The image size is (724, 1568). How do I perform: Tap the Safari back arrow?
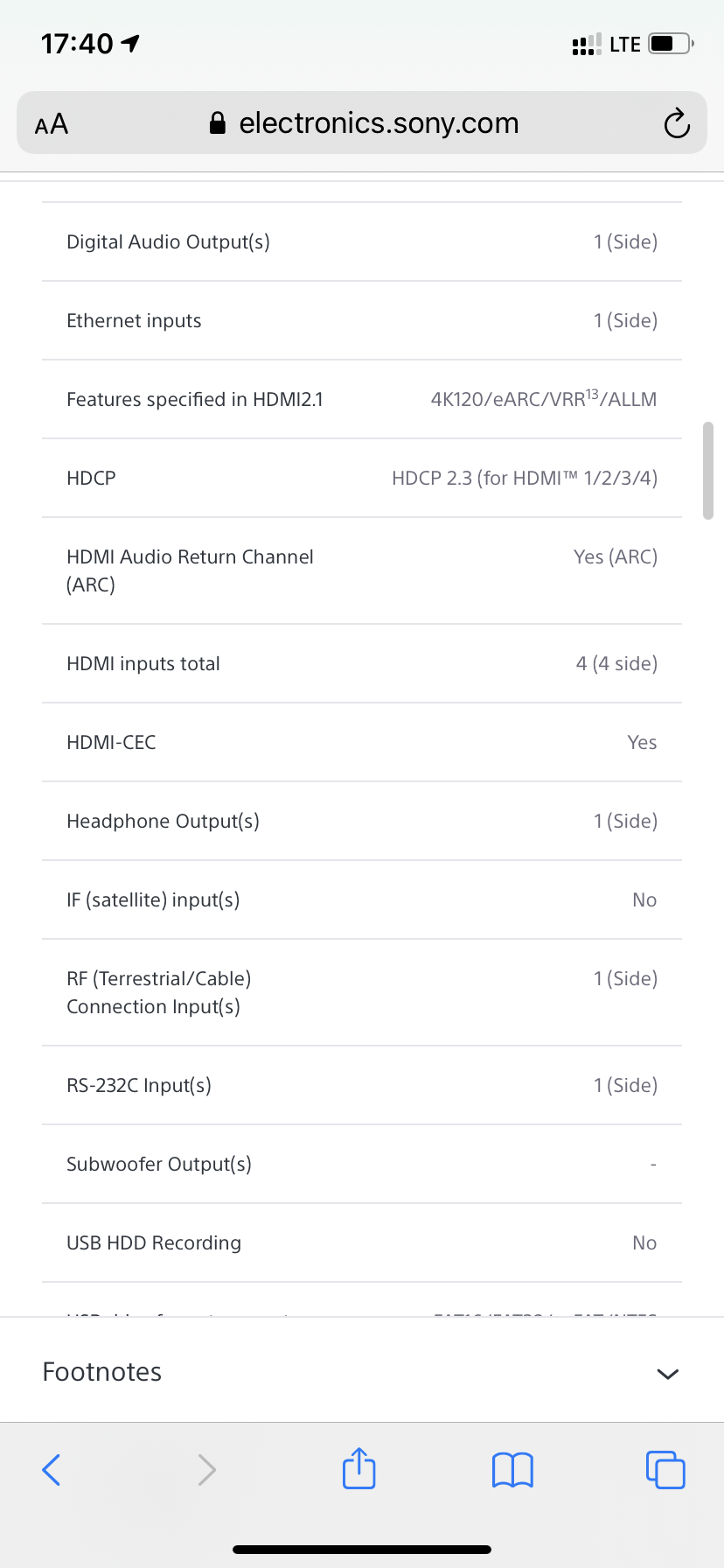tap(52, 1469)
